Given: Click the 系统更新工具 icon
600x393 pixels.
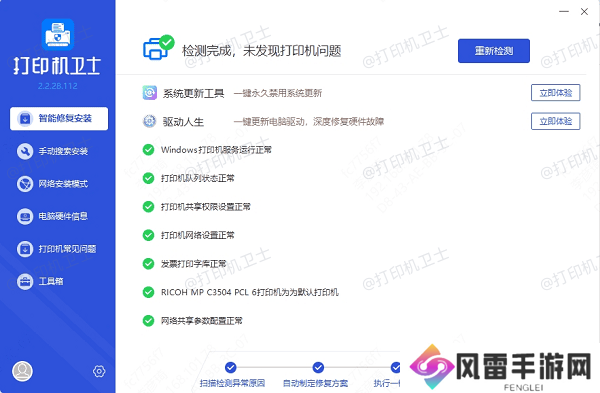Looking at the screenshot, I should pyautogui.click(x=150, y=93).
